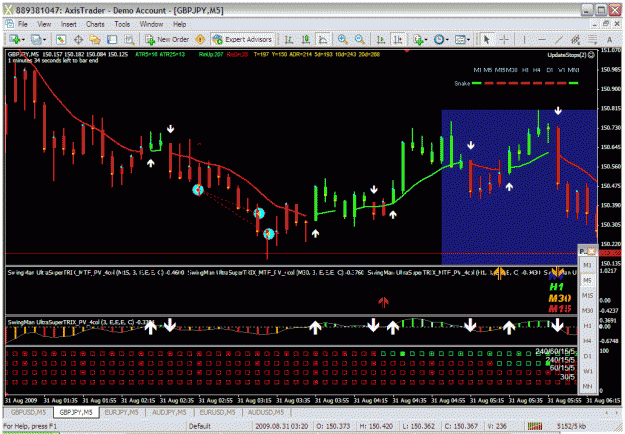Switch to the GBPUSD,M5 chart tab
The height and width of the screenshot is (434, 625).
[28, 412]
